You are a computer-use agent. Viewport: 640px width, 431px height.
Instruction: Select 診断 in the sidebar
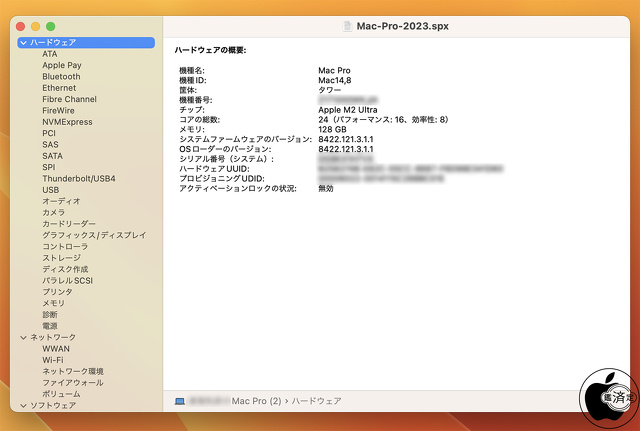50,315
